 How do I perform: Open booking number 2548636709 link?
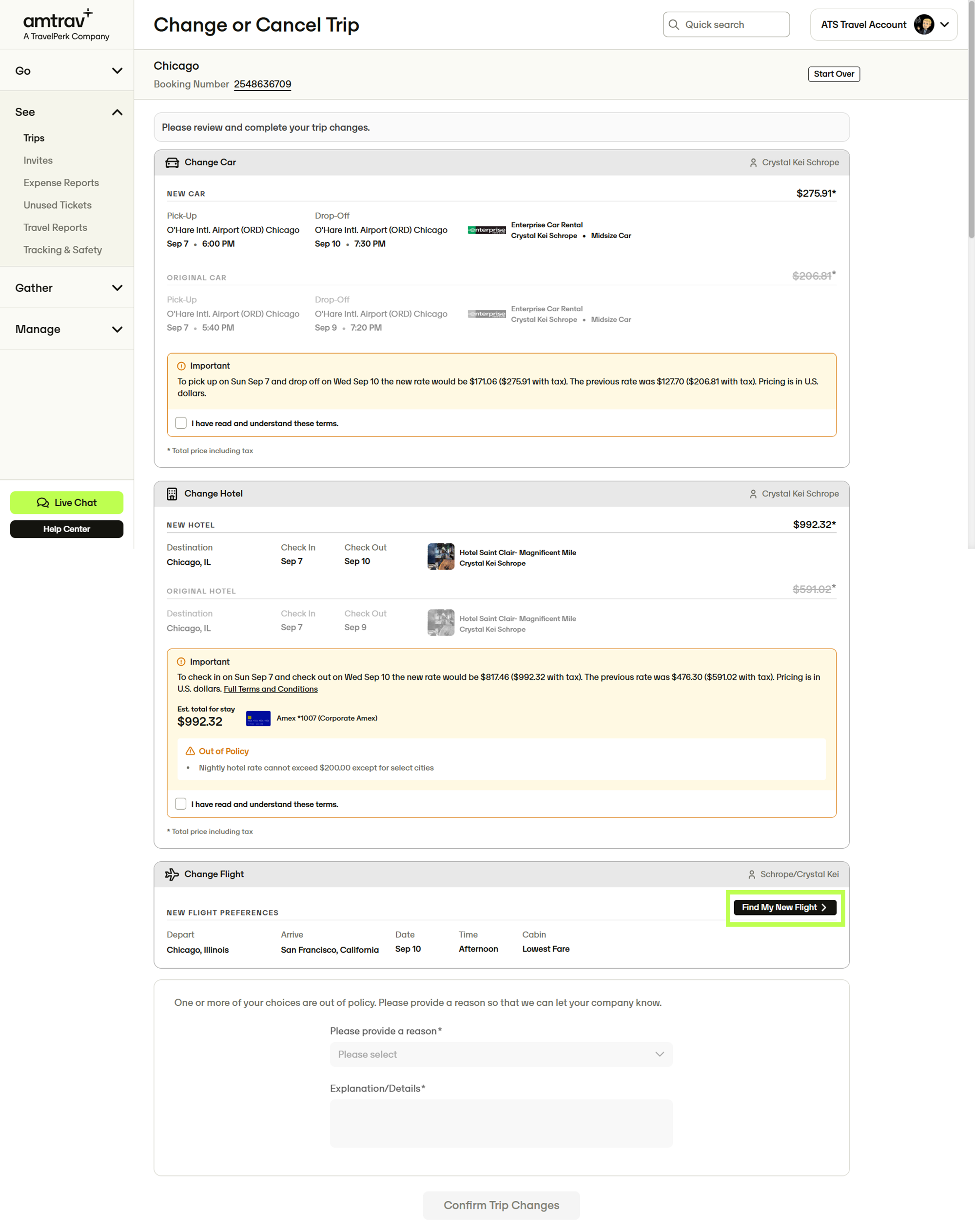263,84
